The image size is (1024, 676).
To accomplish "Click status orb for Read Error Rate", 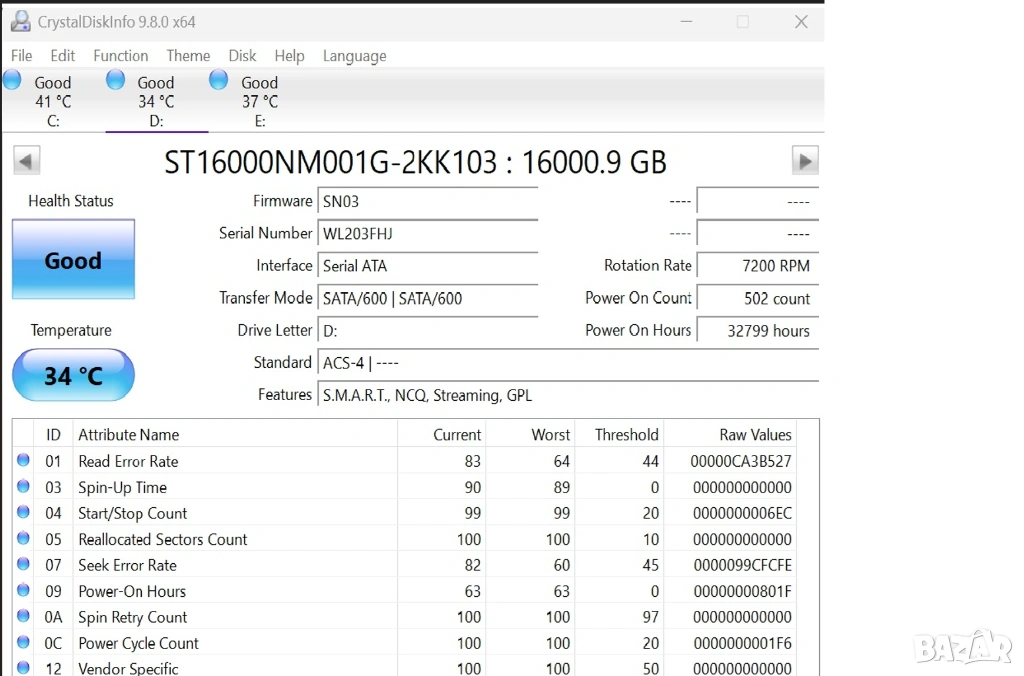I will [x=24, y=461].
